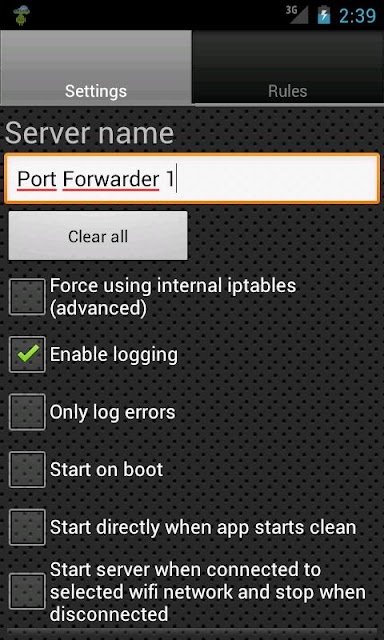Toggle Start server on selected wifi checkbox
The width and height of the screenshot is (384, 640).
27,591
